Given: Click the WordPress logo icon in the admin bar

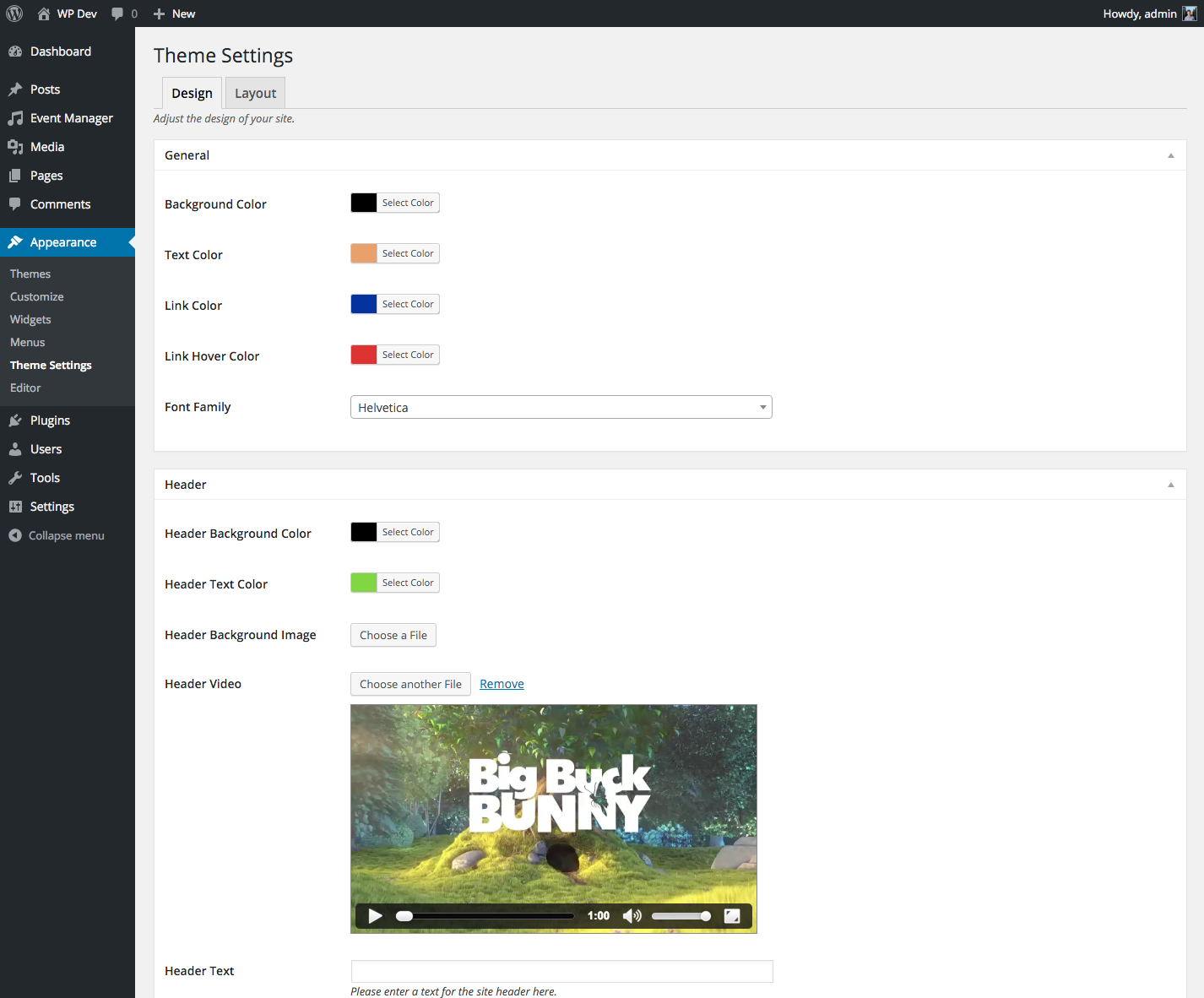Looking at the screenshot, I should [x=14, y=14].
